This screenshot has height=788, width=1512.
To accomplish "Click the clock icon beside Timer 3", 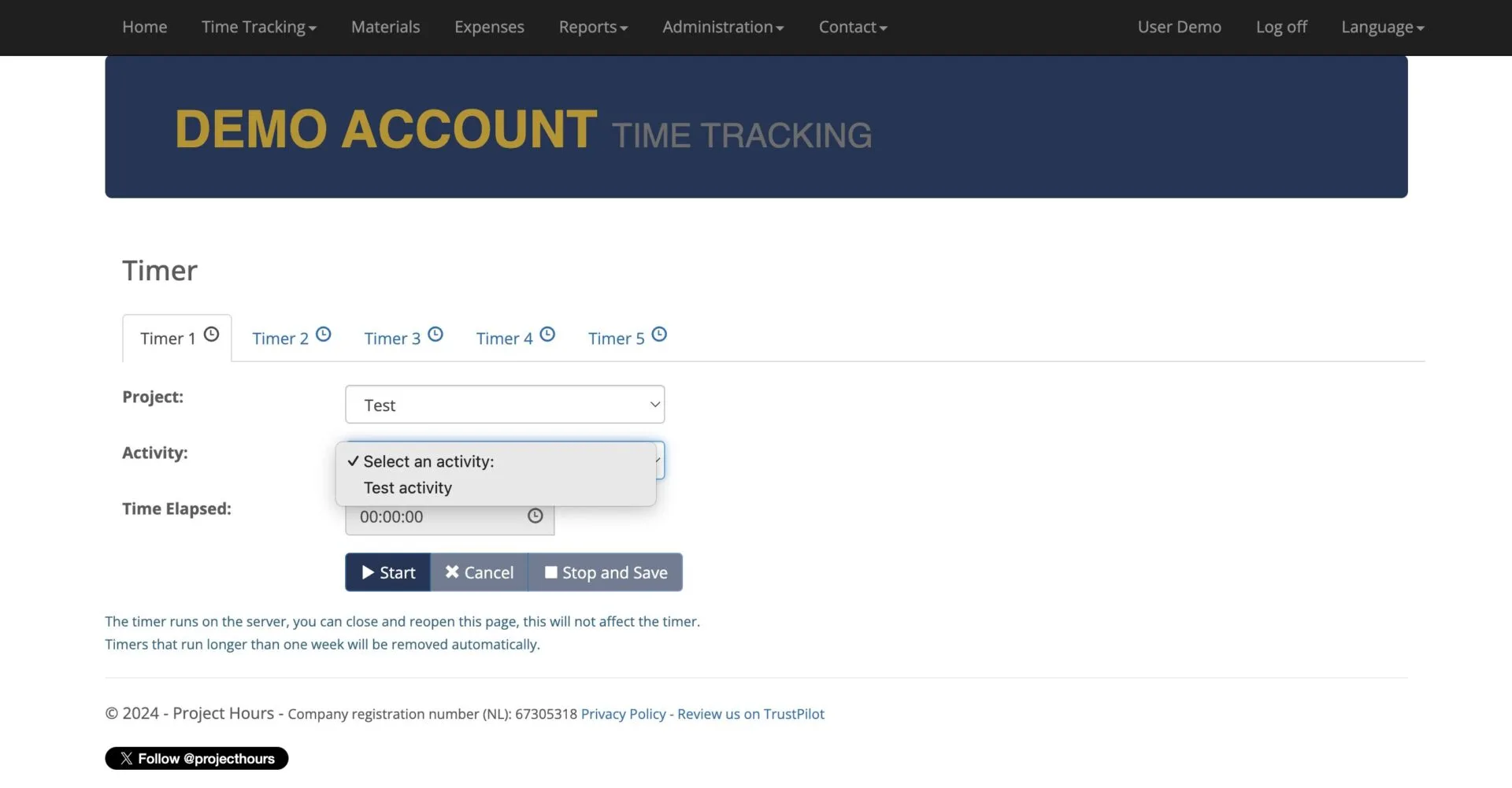I will point(435,335).
